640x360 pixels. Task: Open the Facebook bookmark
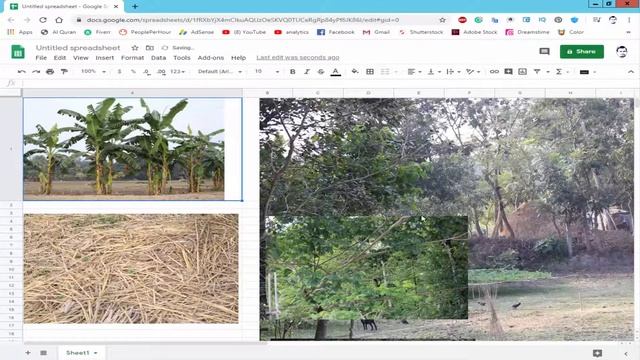click(336, 32)
